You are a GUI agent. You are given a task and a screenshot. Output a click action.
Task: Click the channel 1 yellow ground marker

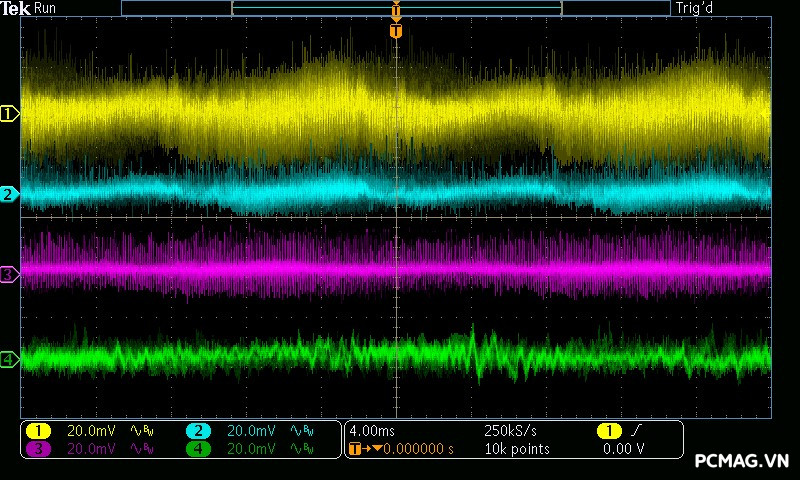pos(9,114)
